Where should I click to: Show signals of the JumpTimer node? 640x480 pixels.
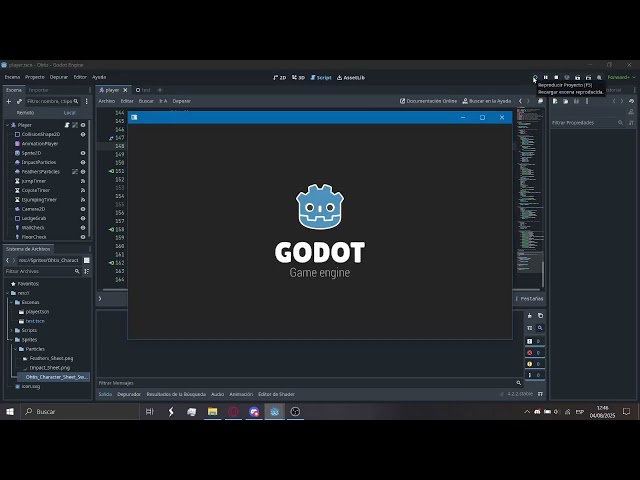click(83, 181)
